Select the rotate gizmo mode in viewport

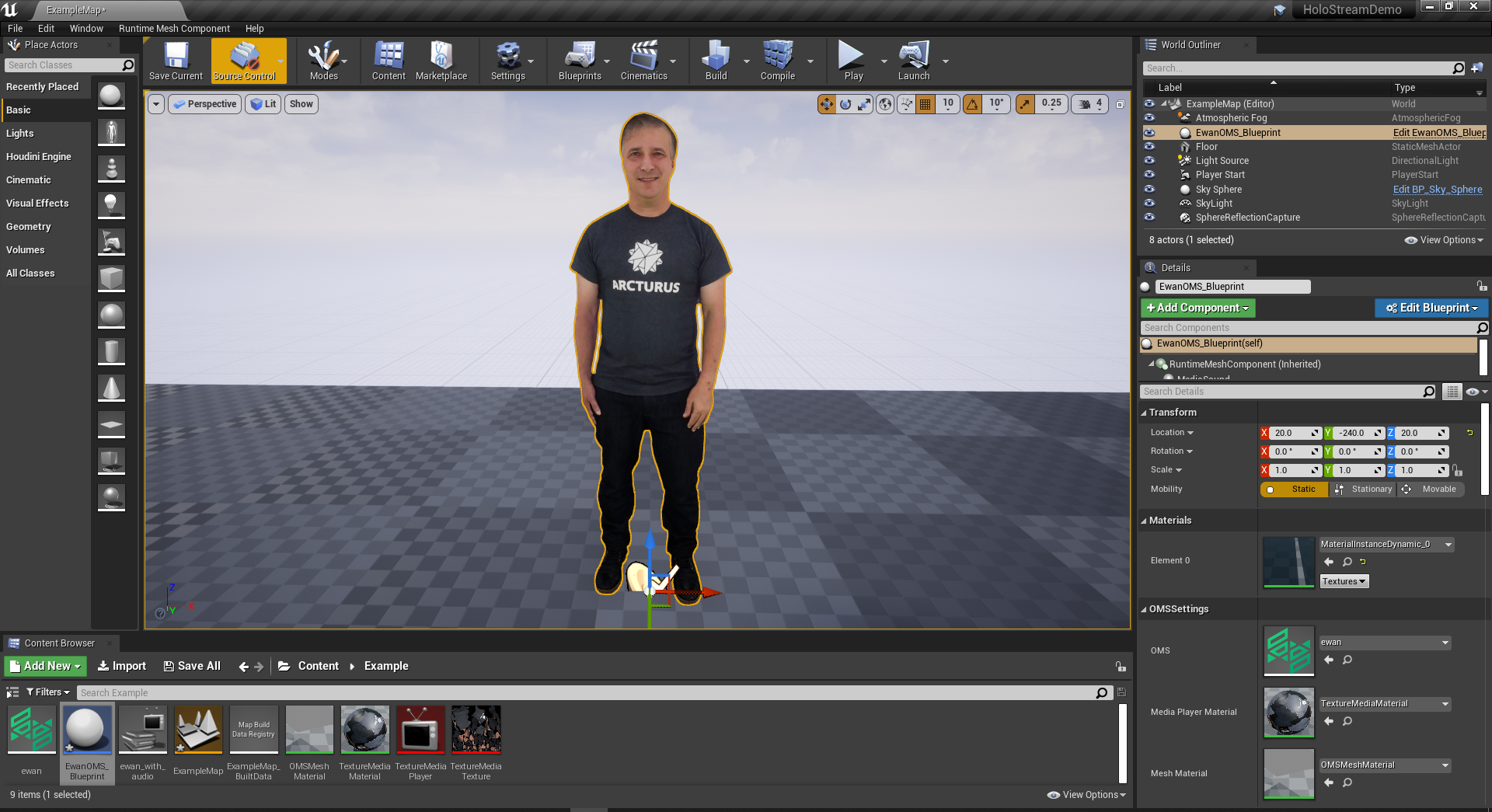click(x=845, y=104)
